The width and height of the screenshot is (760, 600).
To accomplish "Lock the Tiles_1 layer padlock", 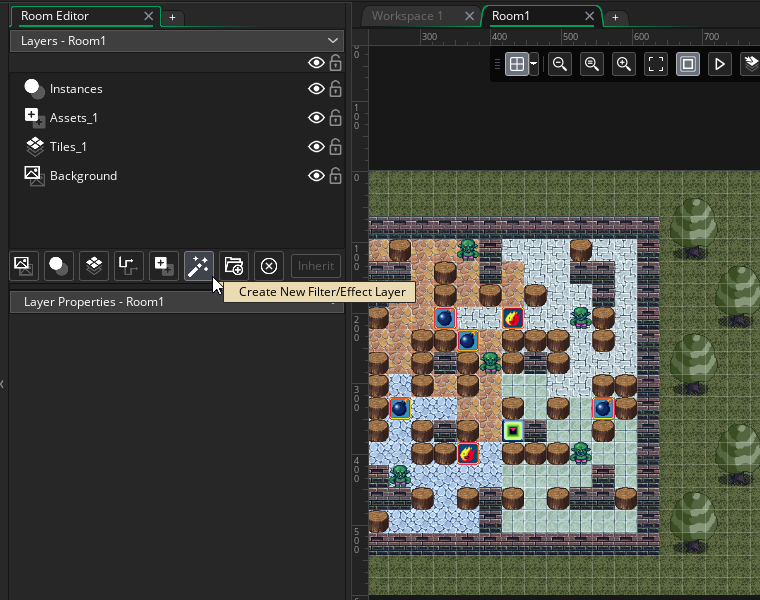I will tap(335, 147).
